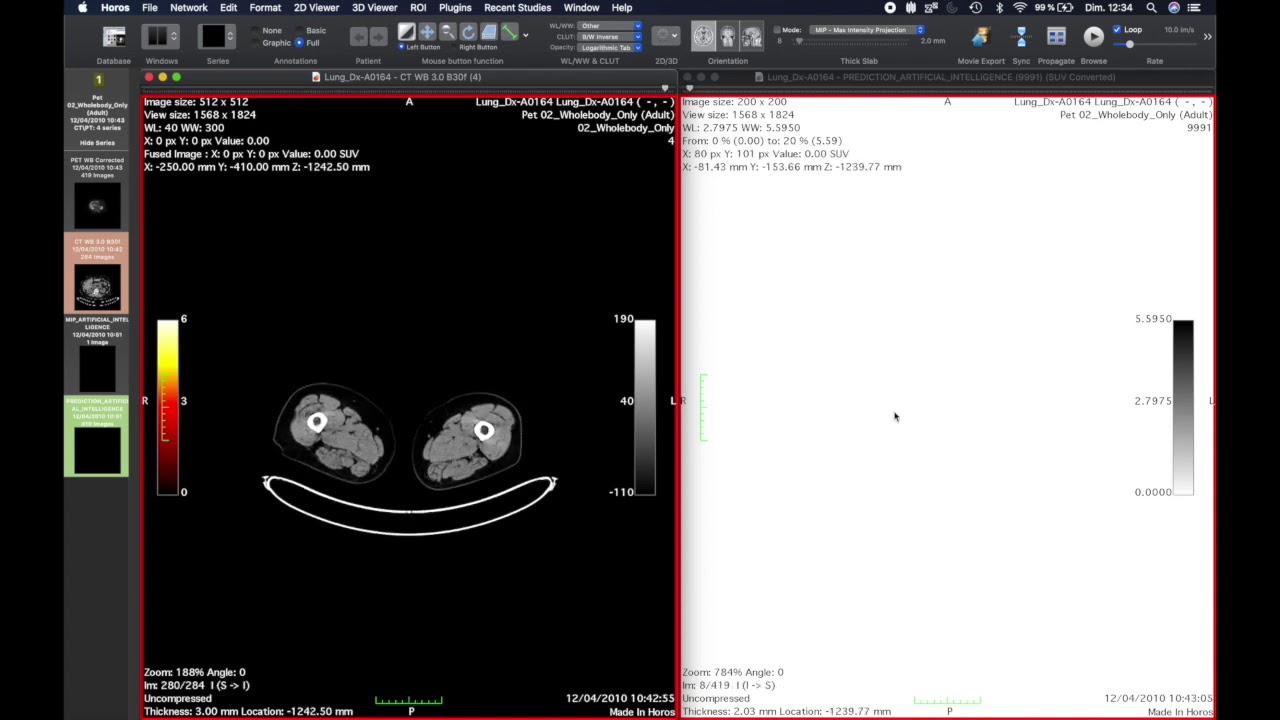
Task: Choose the coronal orientation icon
Action: [728, 37]
